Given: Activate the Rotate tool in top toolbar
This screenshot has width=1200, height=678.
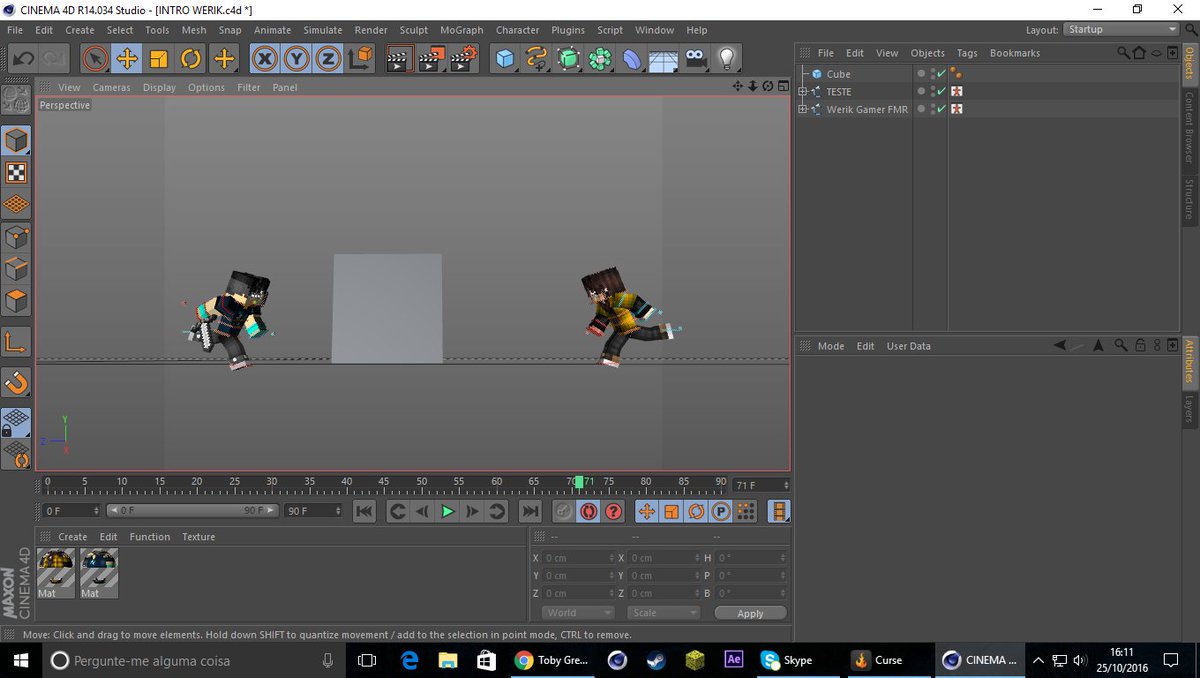Looking at the screenshot, I should 191,59.
